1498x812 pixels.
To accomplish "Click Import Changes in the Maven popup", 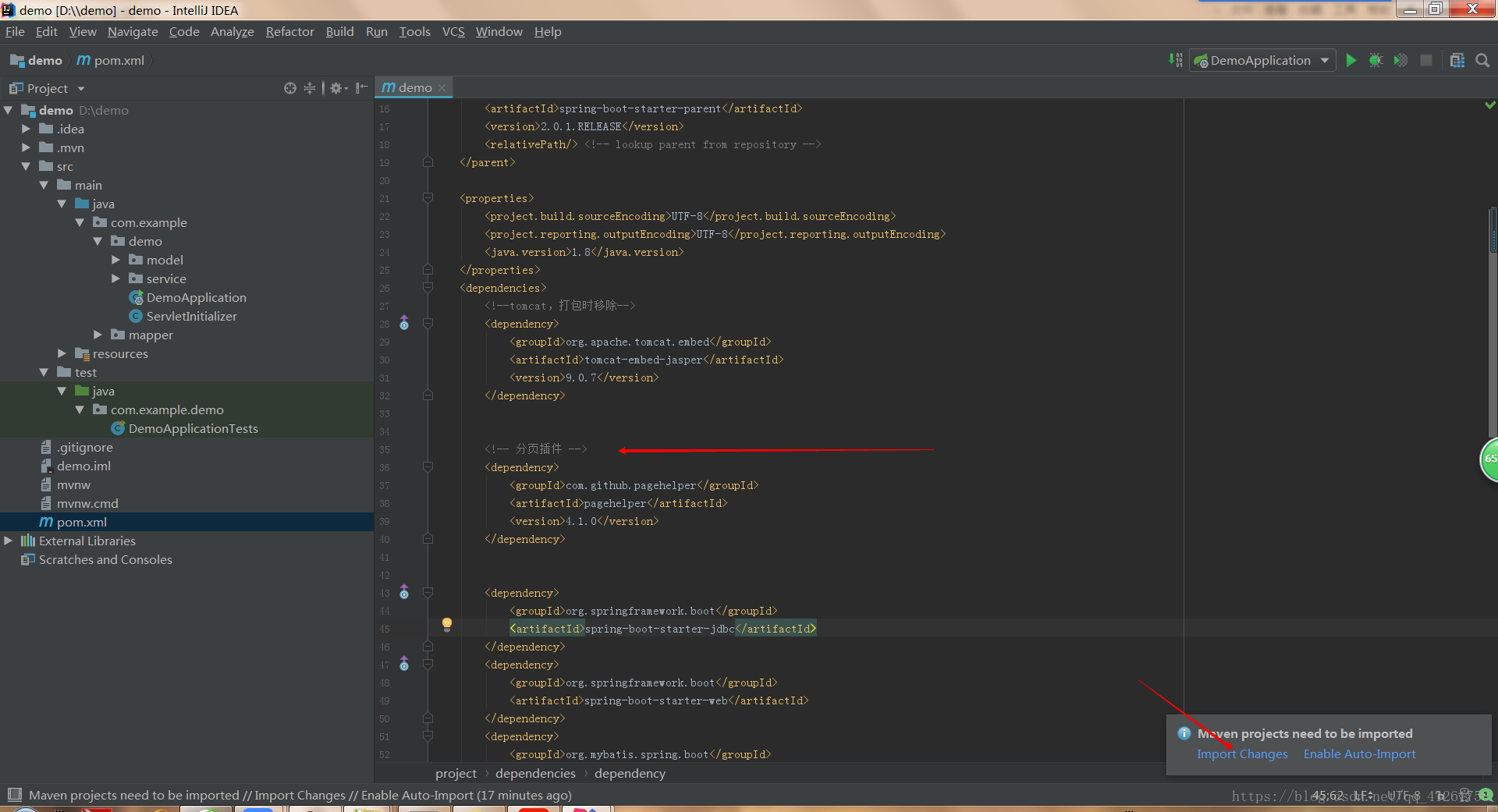I will (x=1242, y=754).
